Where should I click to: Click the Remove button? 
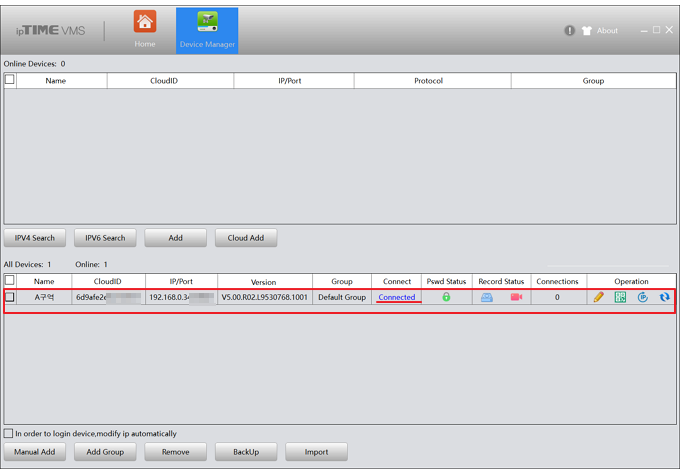175,452
